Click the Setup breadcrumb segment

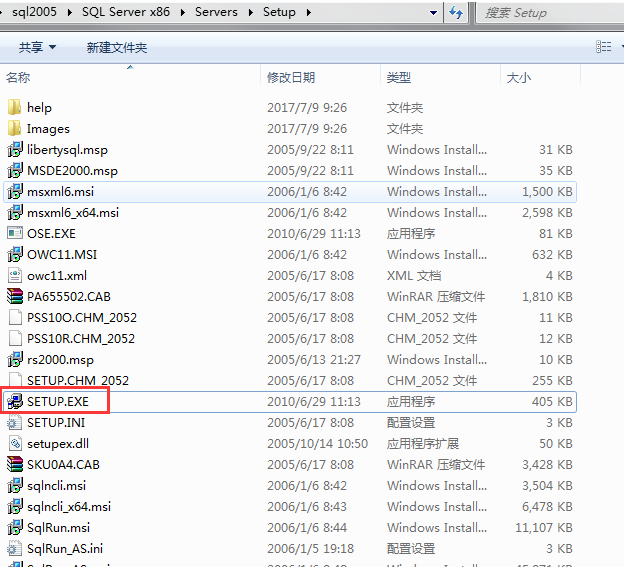coord(279,12)
